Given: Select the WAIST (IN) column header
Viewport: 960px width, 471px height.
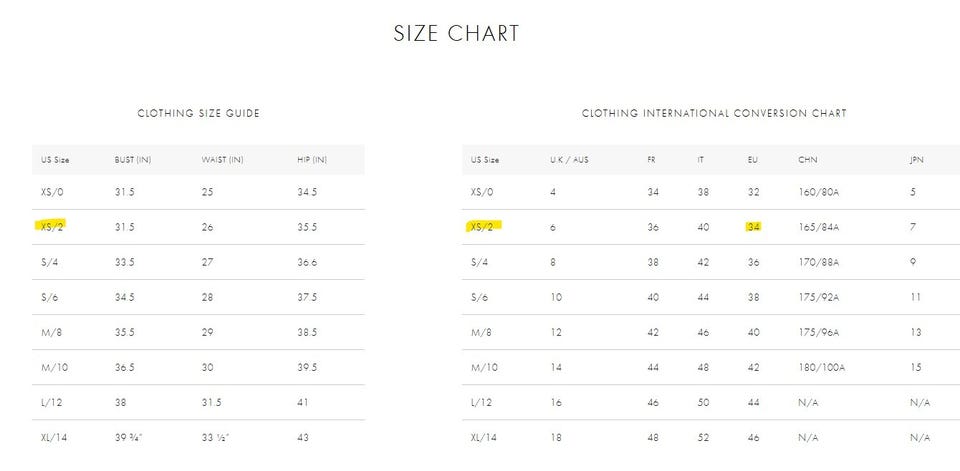Looking at the screenshot, I should coord(222,160).
